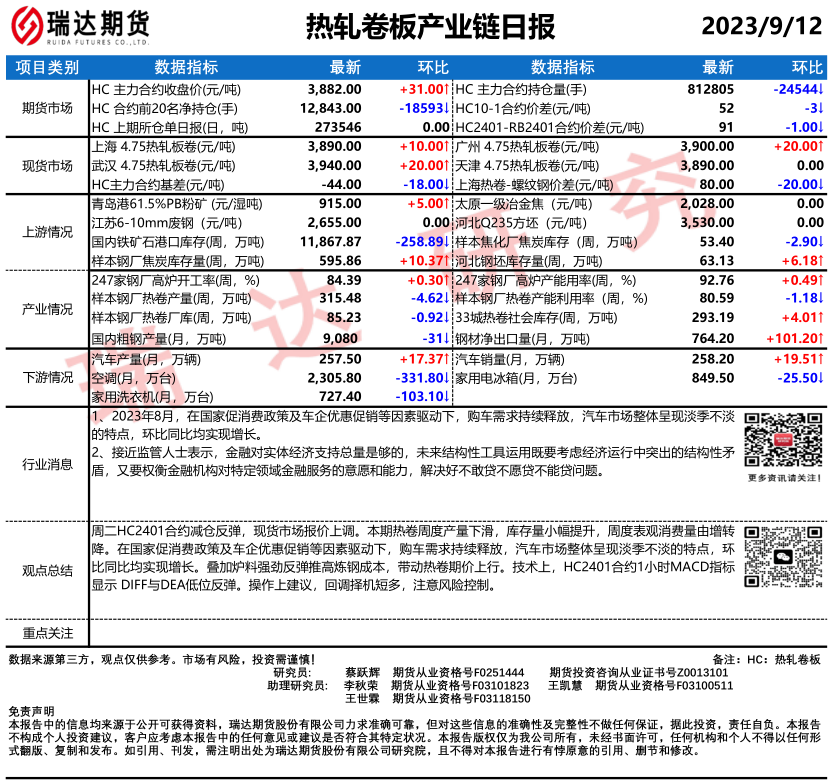Select the 项目类别 column header
Screen dimensions: 832x784
pos(46,68)
